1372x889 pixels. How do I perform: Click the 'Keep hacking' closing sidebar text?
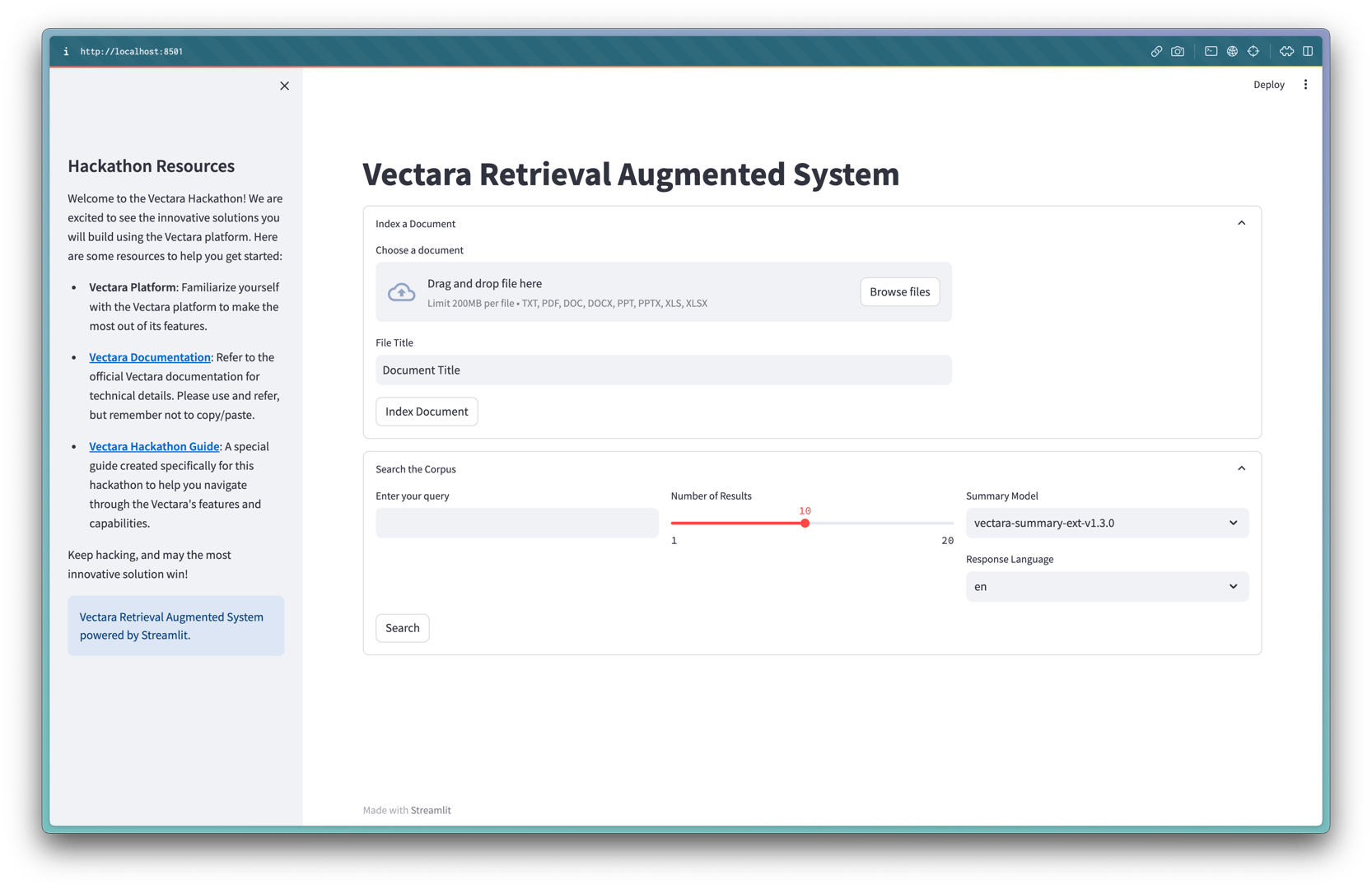[x=149, y=565]
